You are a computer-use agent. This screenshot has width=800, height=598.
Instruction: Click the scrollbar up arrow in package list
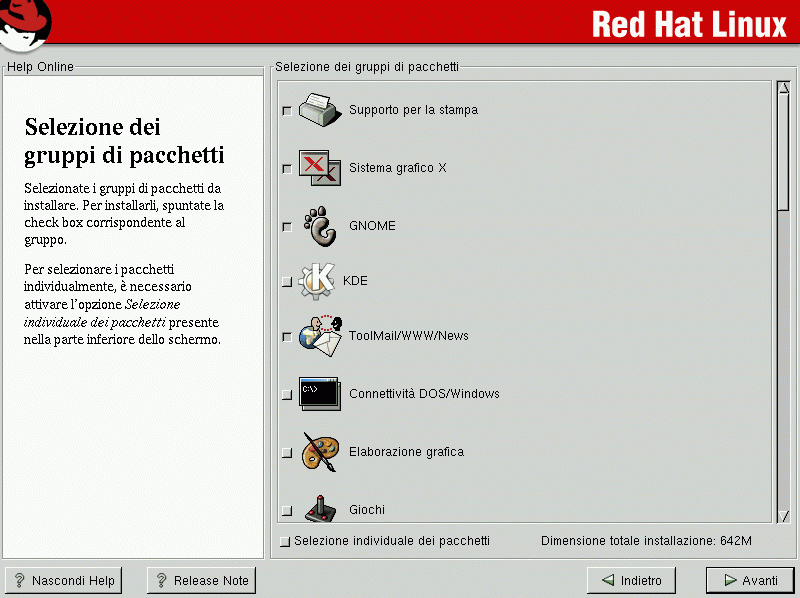point(783,88)
